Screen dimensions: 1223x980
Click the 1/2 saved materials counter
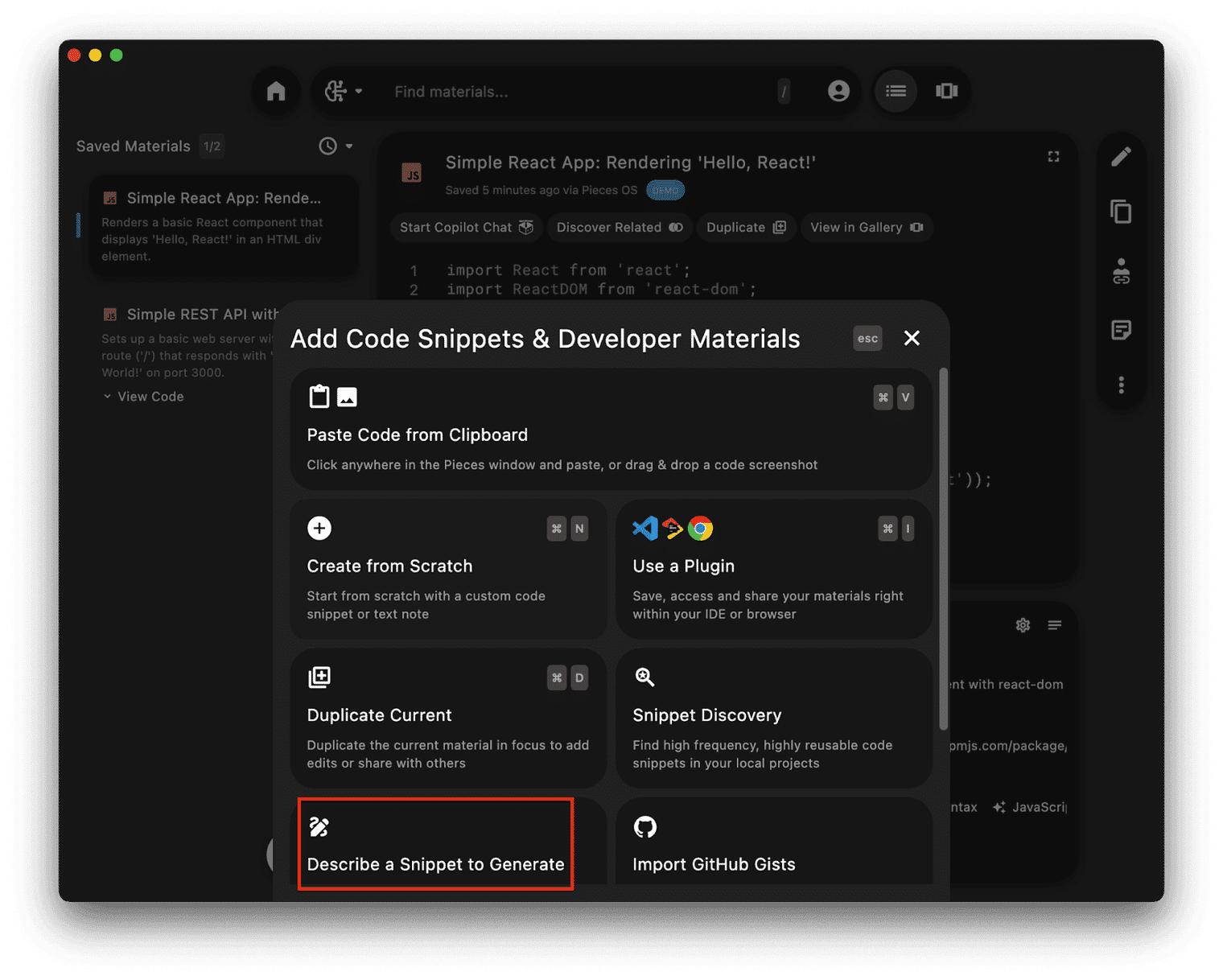(212, 146)
